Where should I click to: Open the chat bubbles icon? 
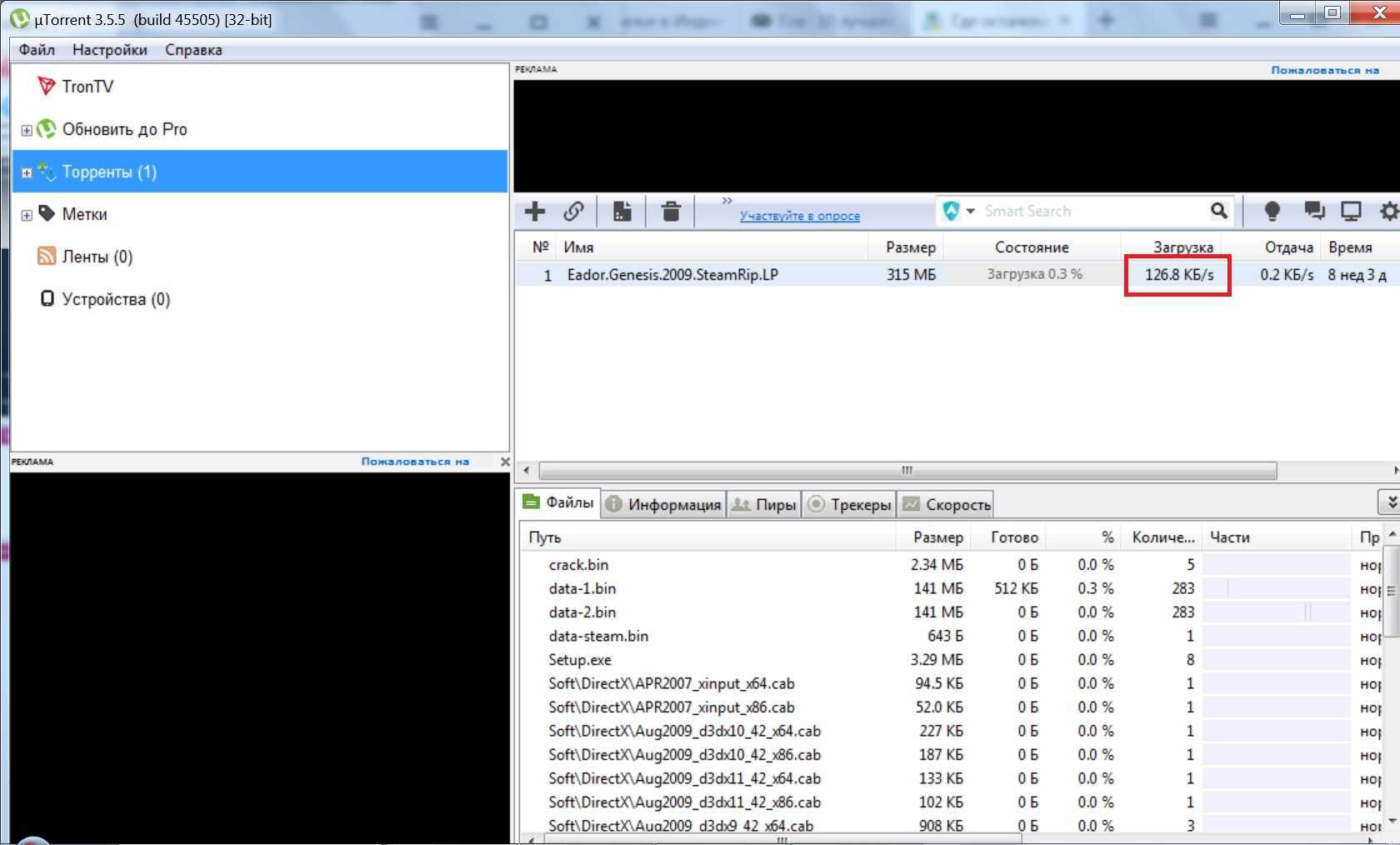pos(1314,212)
